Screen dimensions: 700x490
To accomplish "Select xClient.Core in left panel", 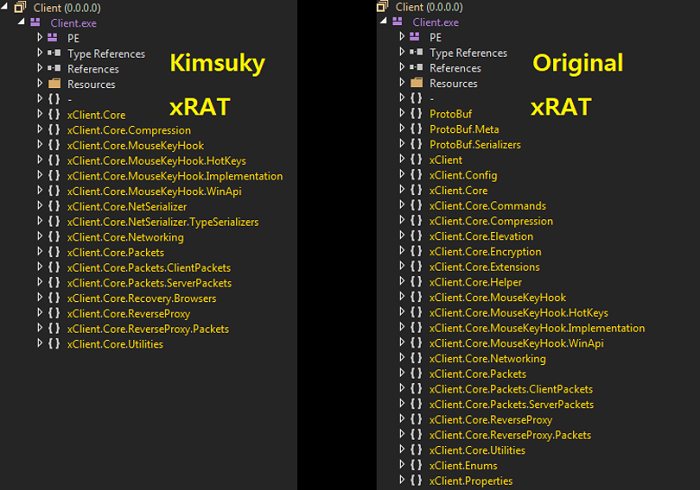I will pos(96,115).
